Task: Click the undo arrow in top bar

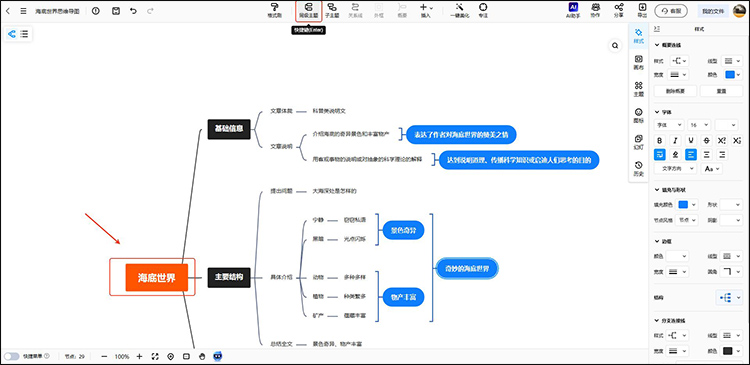Action: point(133,11)
